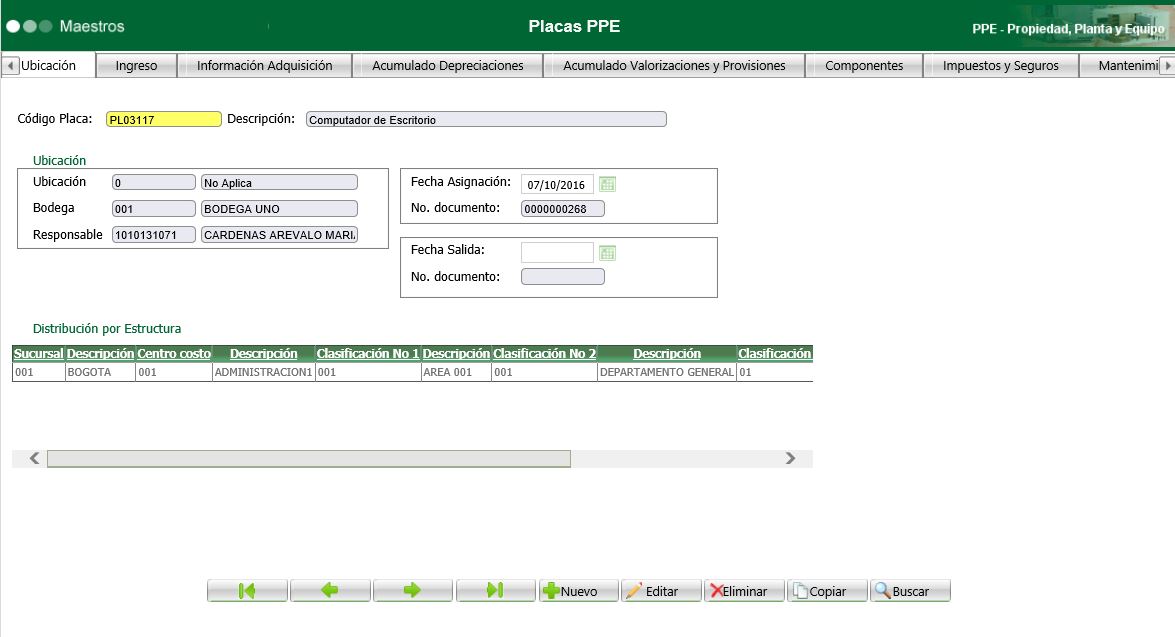Click the BODEGA UNO field
The image size is (1175, 637).
(x=280, y=208)
